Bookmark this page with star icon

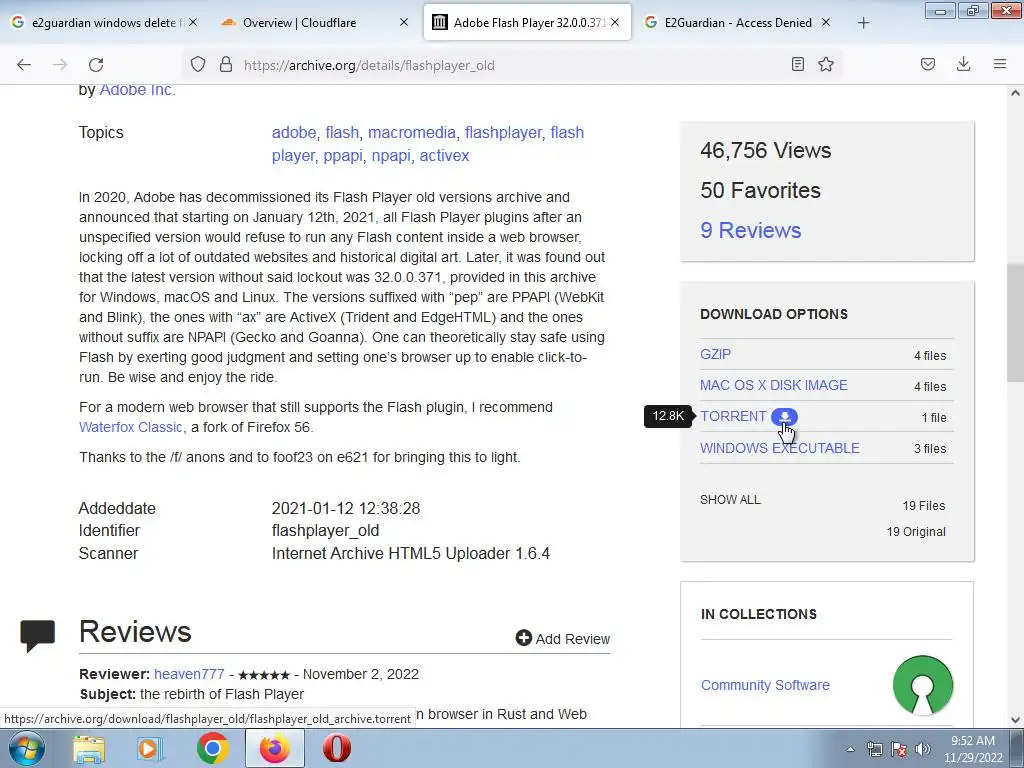click(826, 64)
